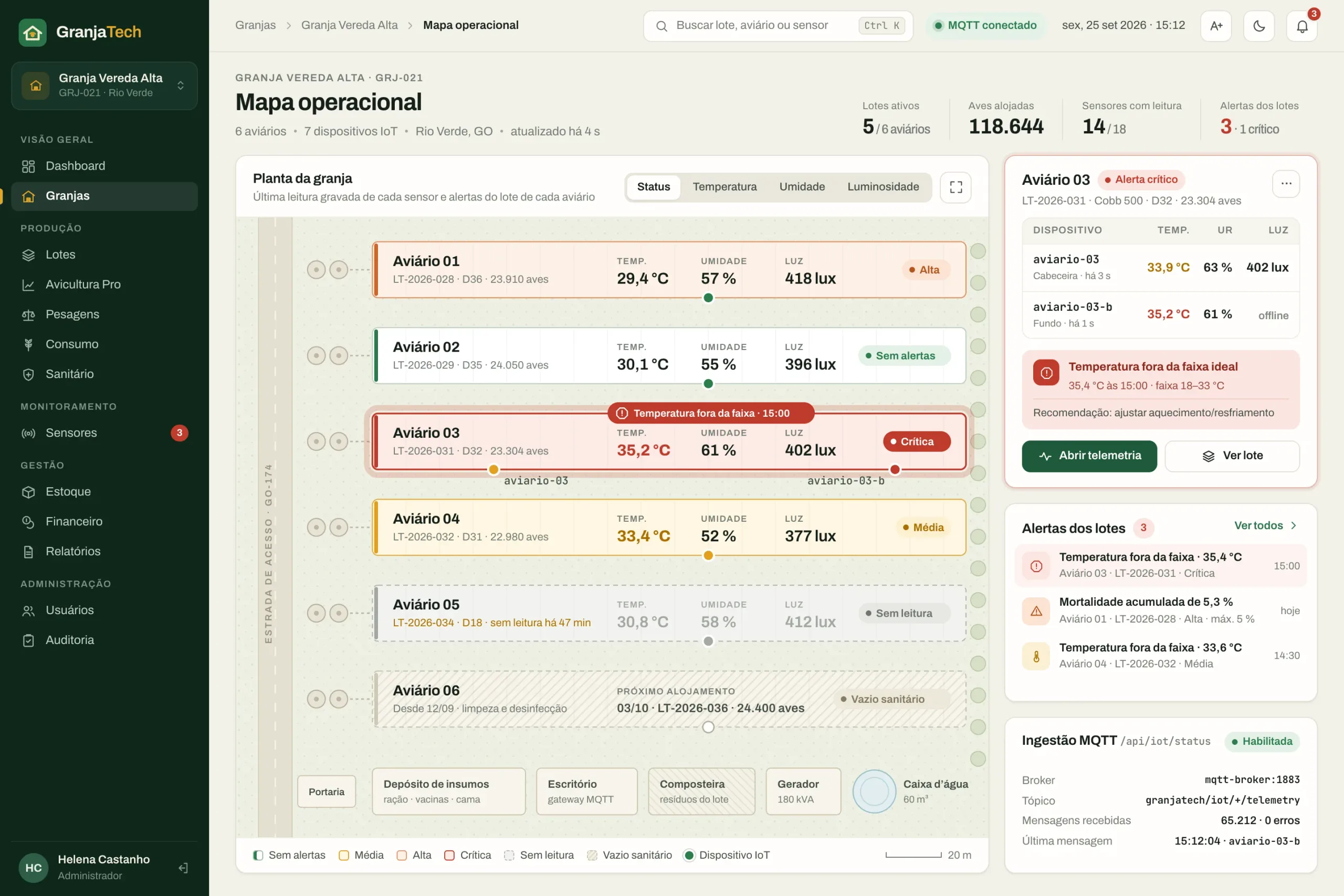Viewport: 1344px width, 896px height.
Task: Open Mortalidade acumulada de 5,3 % alert
Action: click(1161, 610)
